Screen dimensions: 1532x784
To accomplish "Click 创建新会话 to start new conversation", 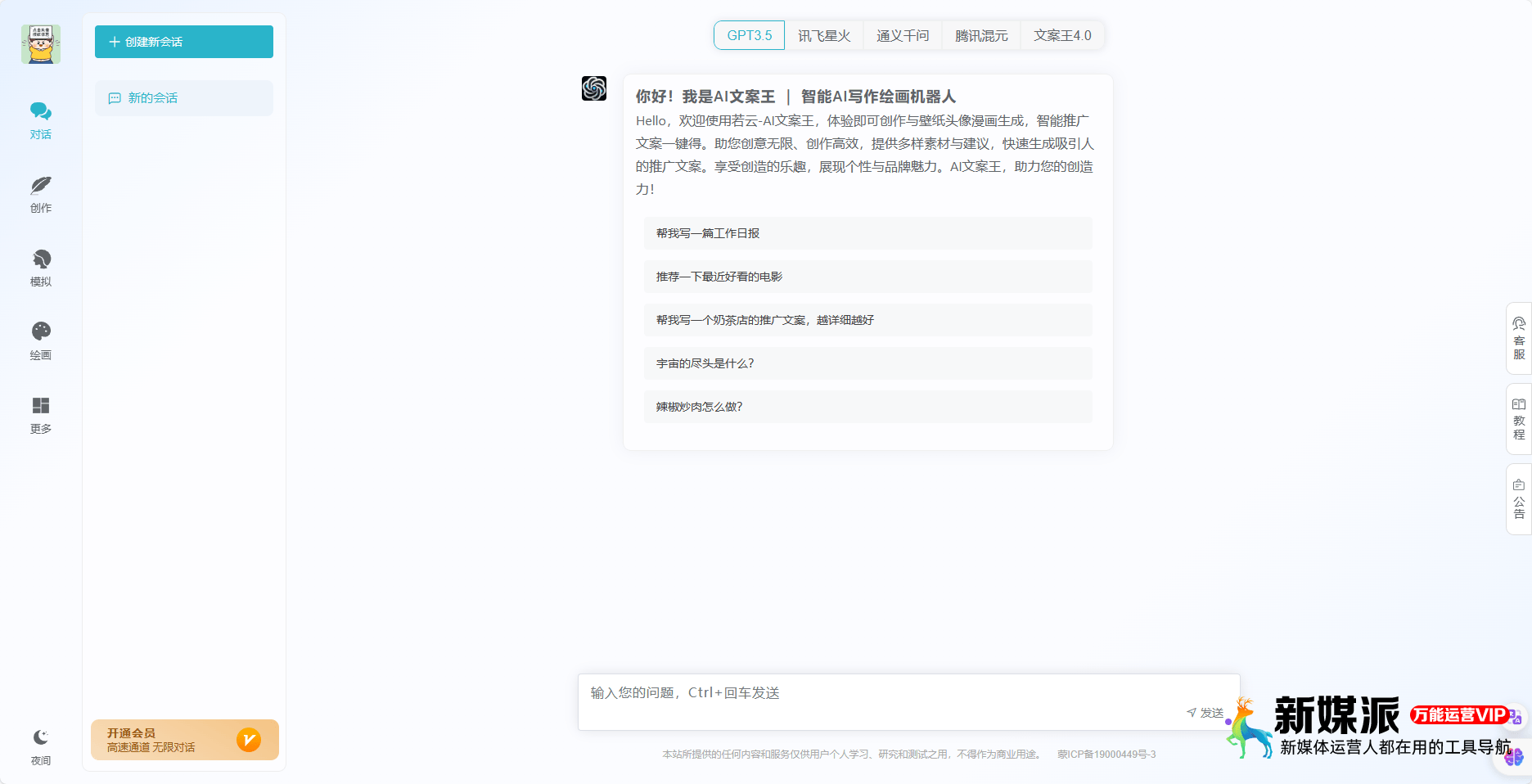I will pos(183,42).
